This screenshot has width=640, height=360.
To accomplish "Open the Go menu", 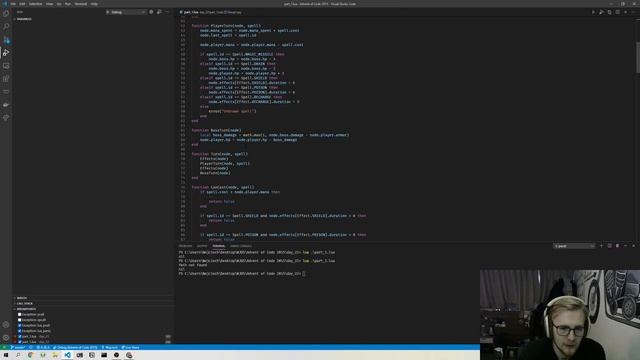I will point(59,4).
